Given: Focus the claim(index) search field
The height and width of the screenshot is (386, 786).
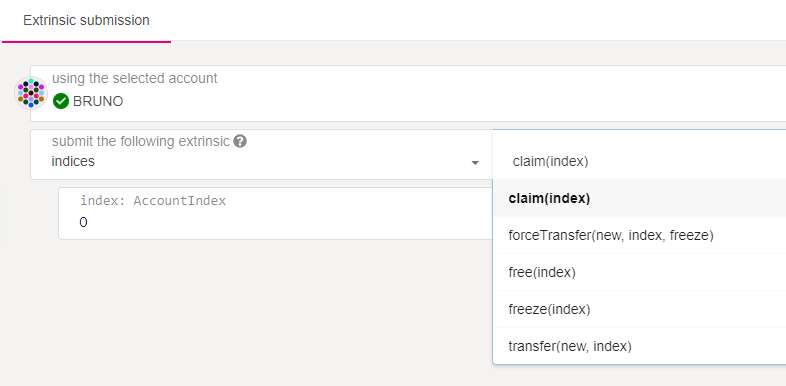Looking at the screenshot, I should point(639,161).
